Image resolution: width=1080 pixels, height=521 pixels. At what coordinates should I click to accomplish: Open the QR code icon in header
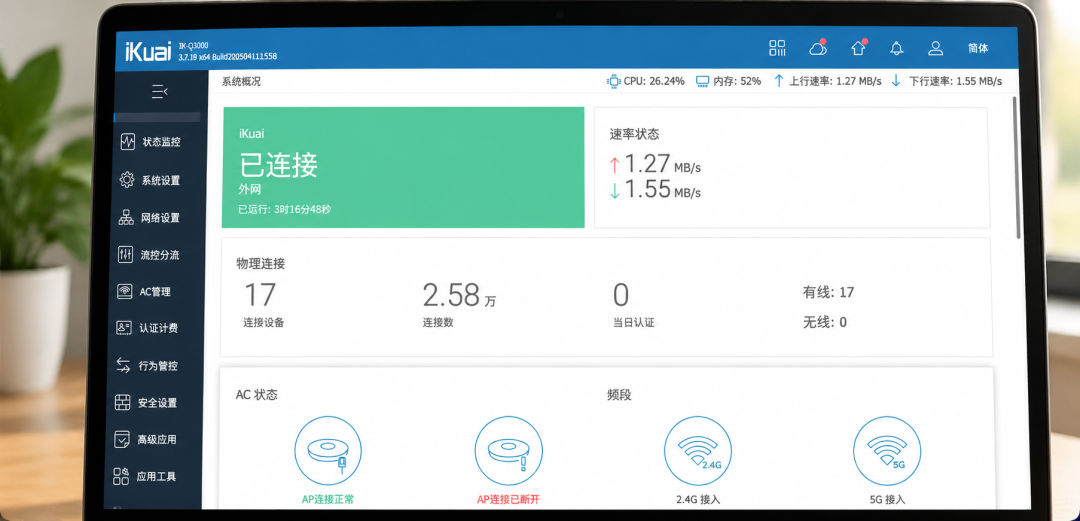(x=778, y=48)
